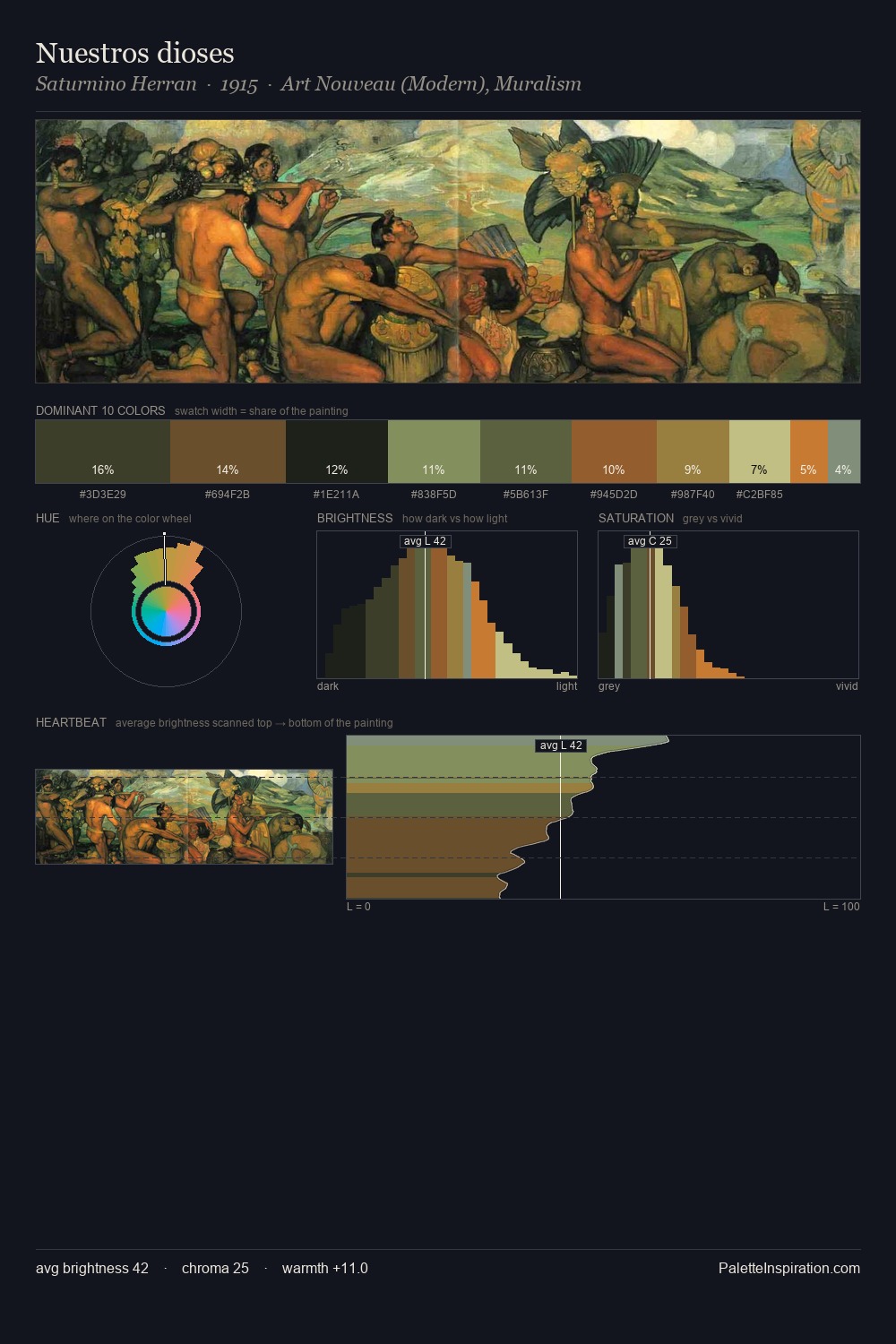Click the HUE section heading

tap(47, 519)
